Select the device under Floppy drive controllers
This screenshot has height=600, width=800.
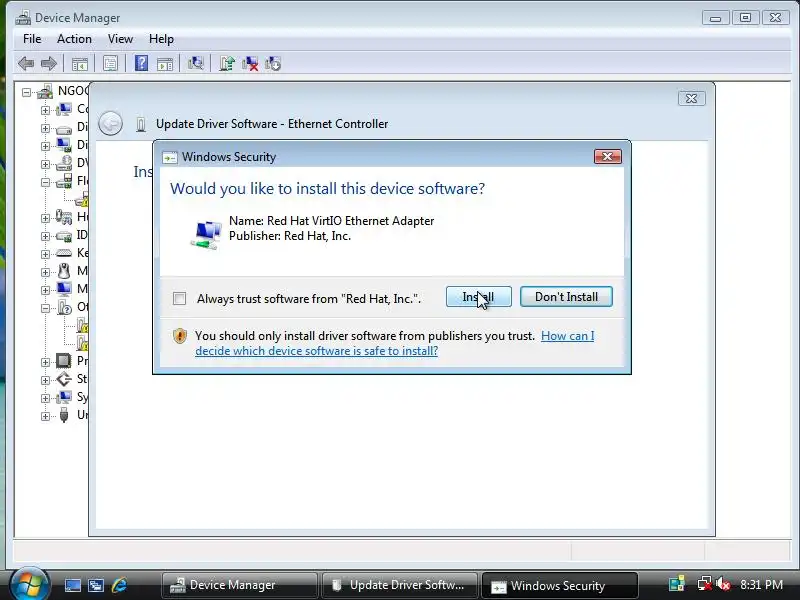point(82,199)
